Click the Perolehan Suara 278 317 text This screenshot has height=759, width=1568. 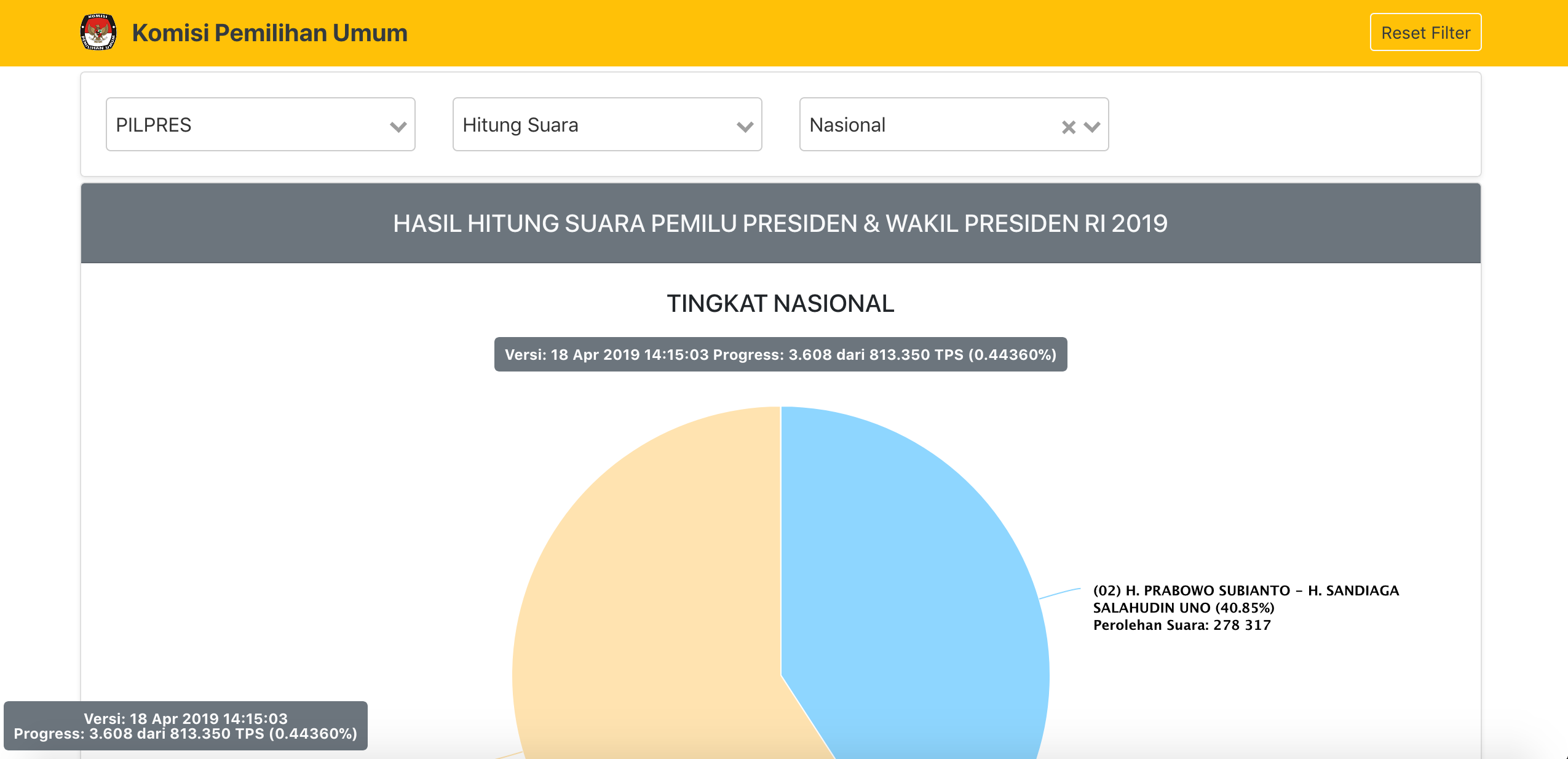point(1181,626)
